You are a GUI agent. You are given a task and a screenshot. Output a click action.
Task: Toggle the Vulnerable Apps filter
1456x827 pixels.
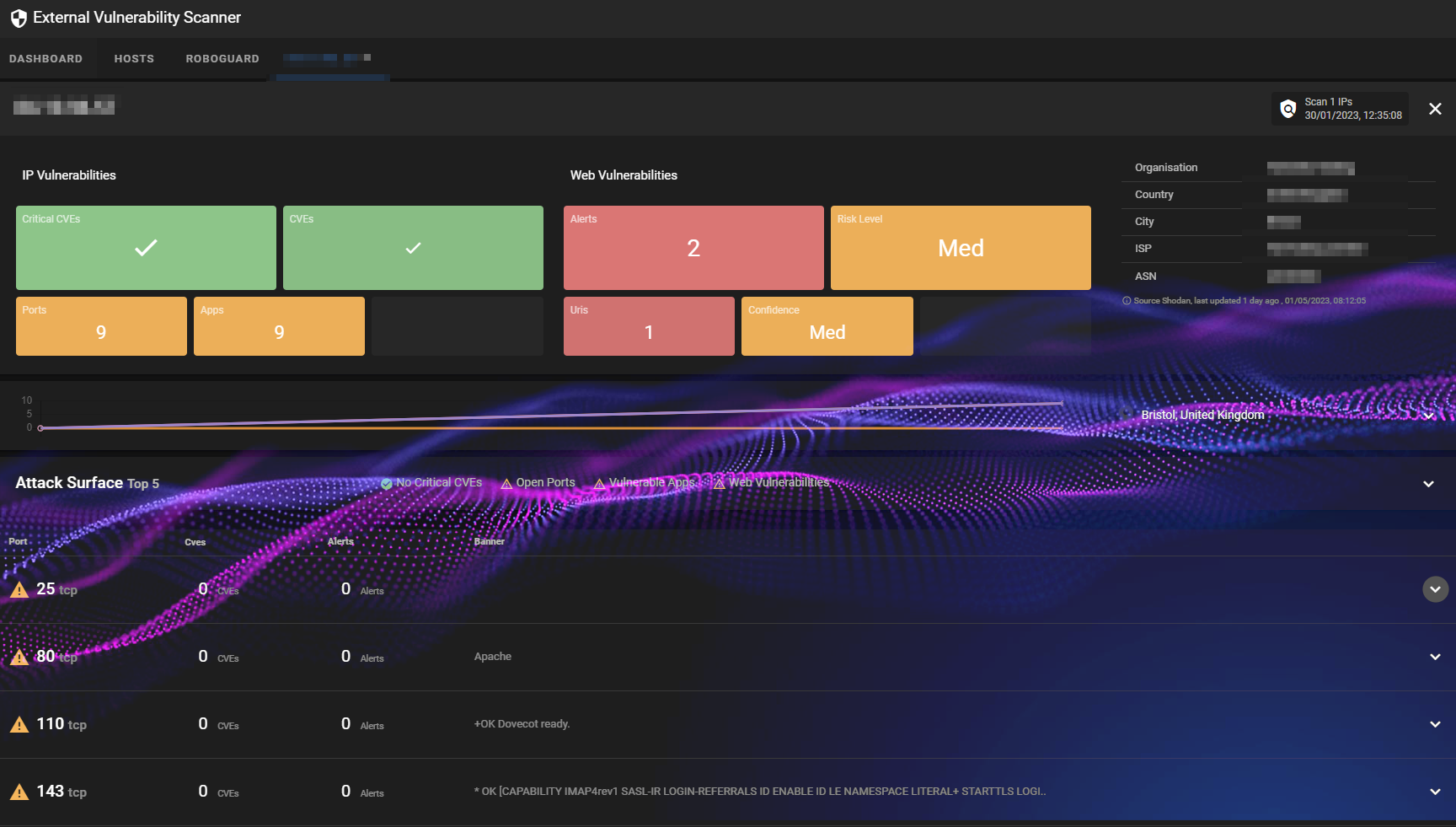[x=644, y=483]
